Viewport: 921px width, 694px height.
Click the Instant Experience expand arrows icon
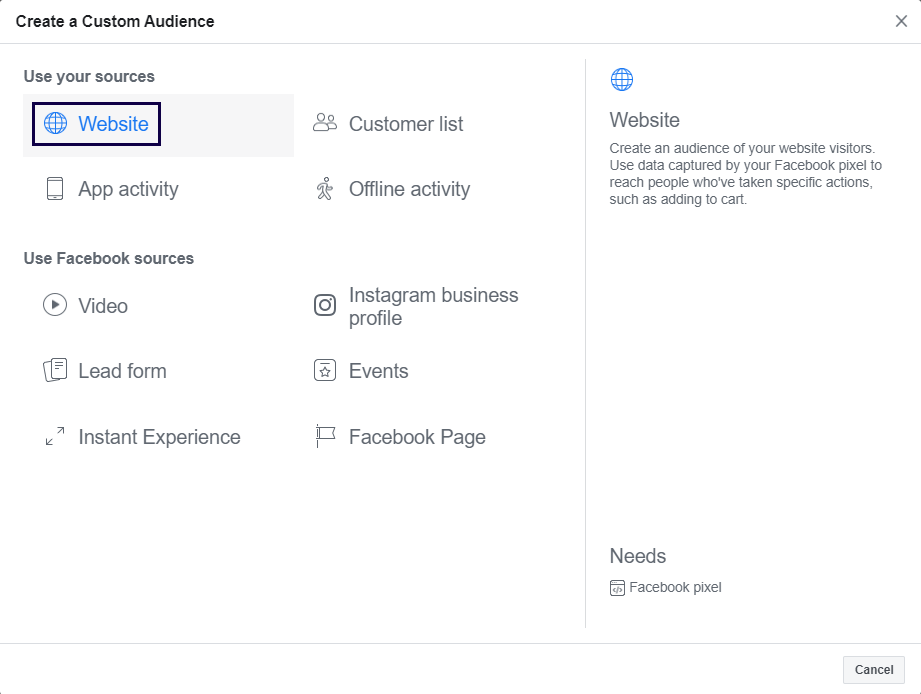[55, 437]
